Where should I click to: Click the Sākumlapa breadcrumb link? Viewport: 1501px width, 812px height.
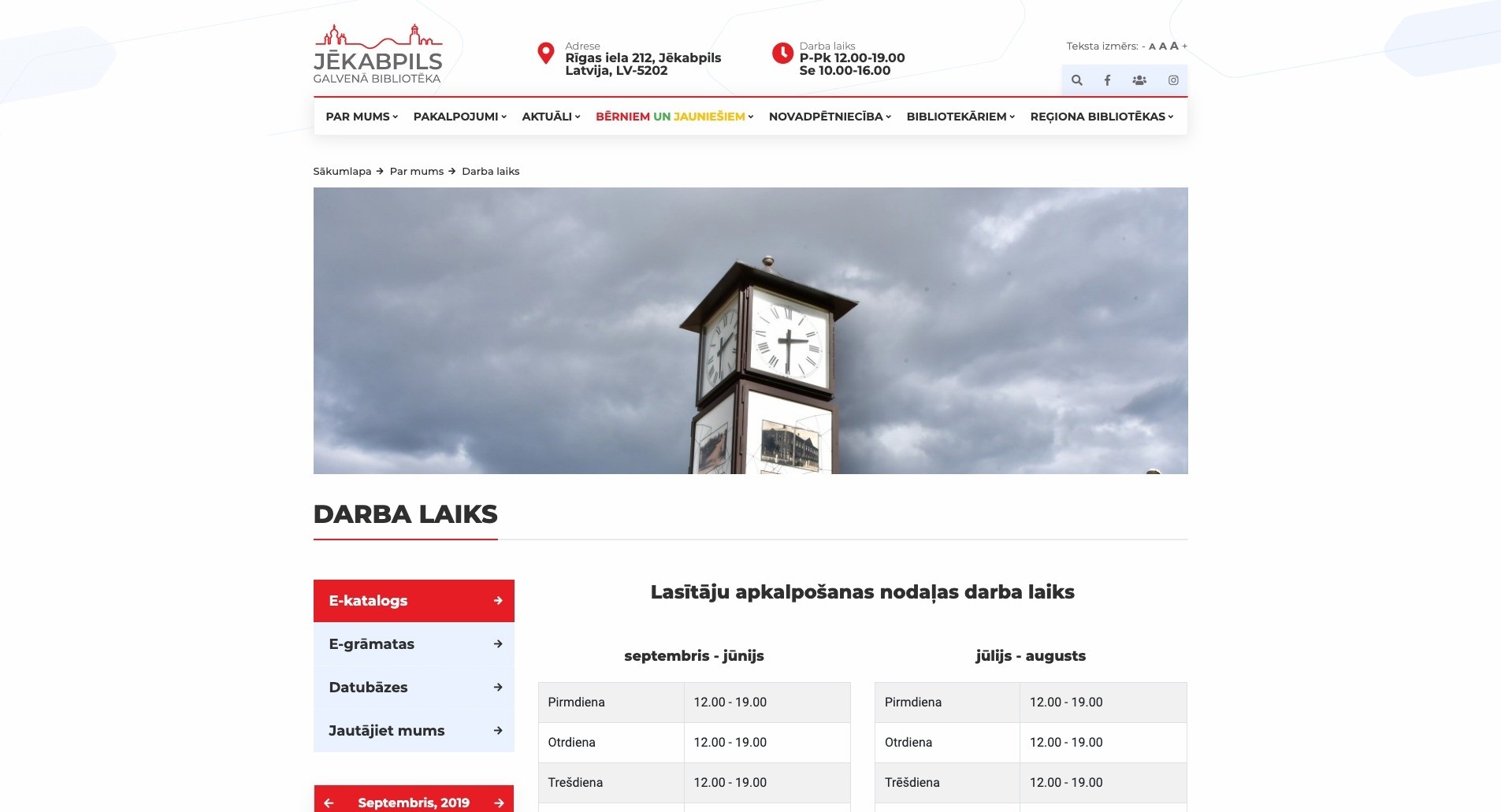click(x=342, y=172)
